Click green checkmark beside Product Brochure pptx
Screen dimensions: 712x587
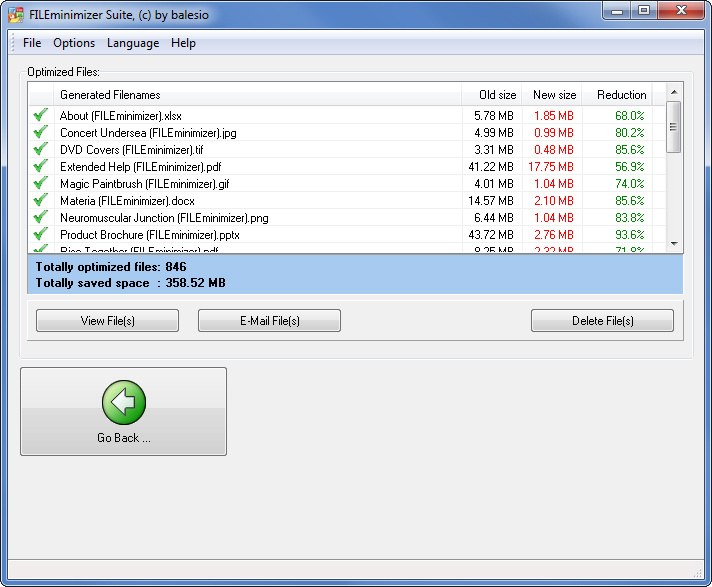click(41, 234)
